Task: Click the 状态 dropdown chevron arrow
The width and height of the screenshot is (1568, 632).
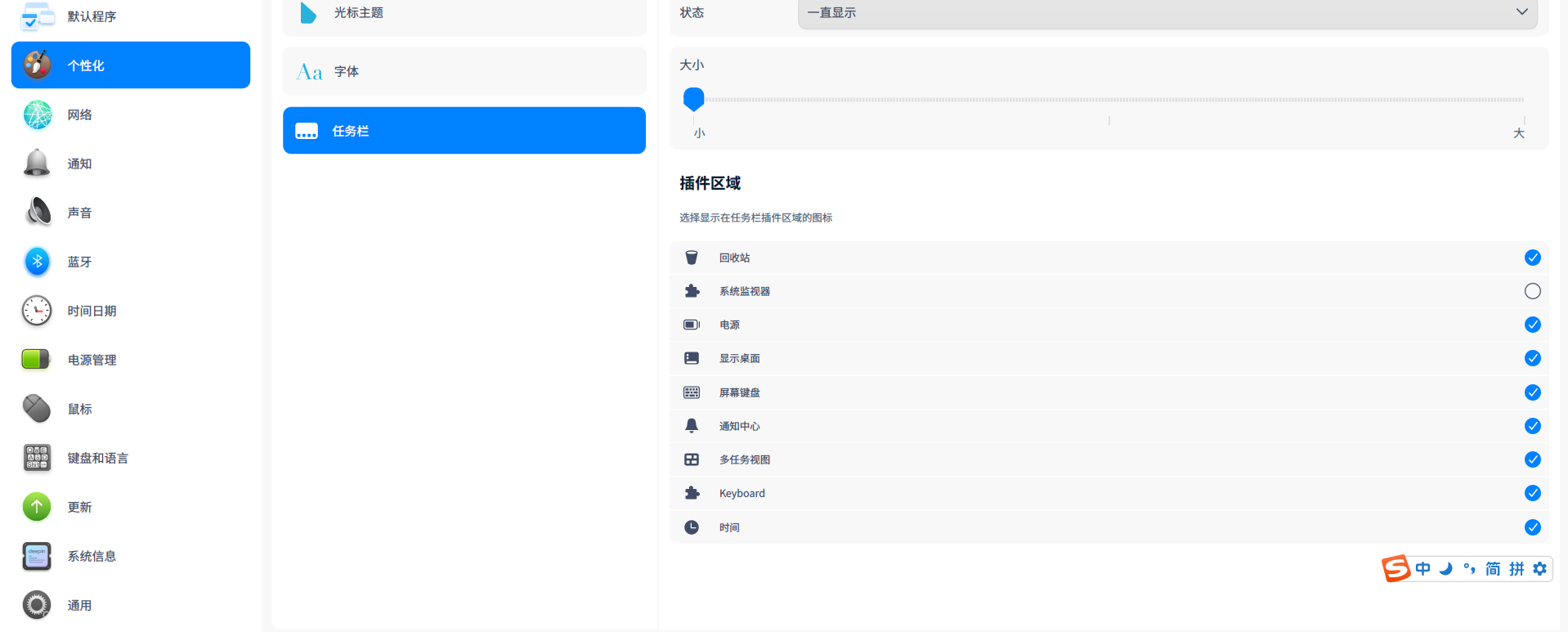Action: click(x=1521, y=12)
